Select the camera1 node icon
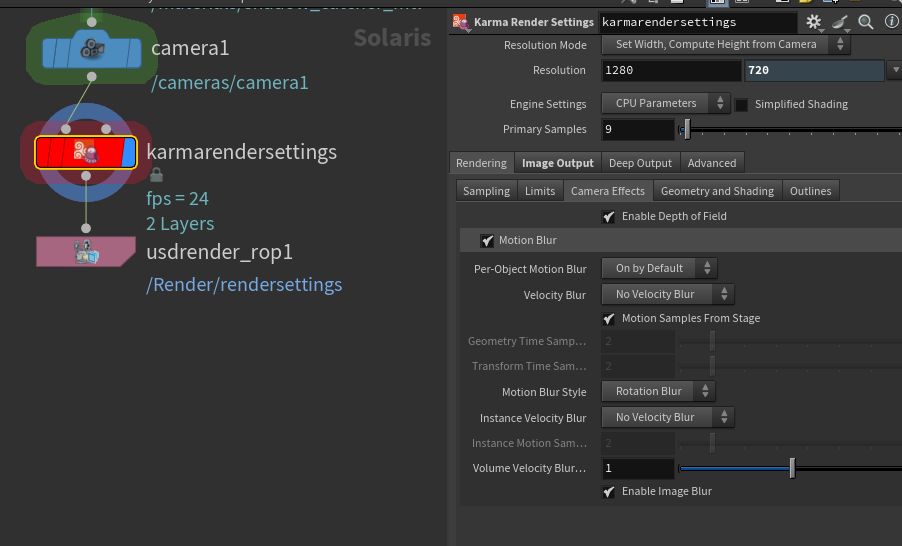The image size is (902, 546). click(91, 46)
